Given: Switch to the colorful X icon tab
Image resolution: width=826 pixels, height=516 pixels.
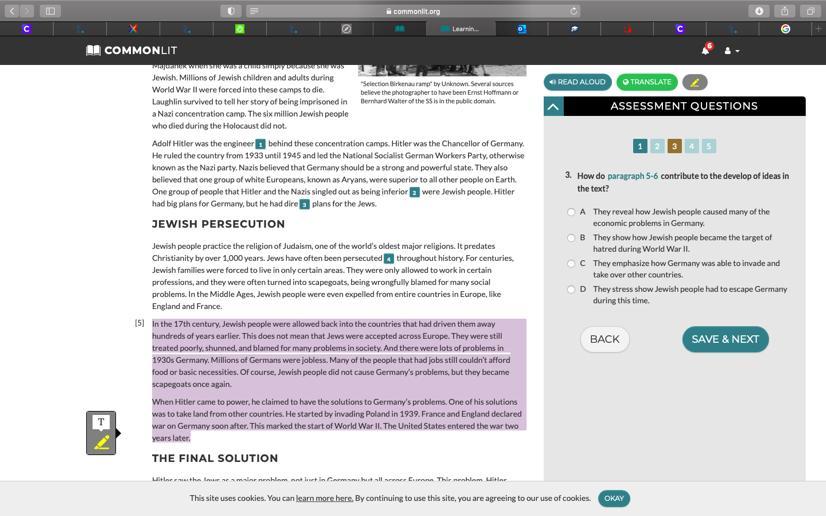Looking at the screenshot, I should pos(133,29).
